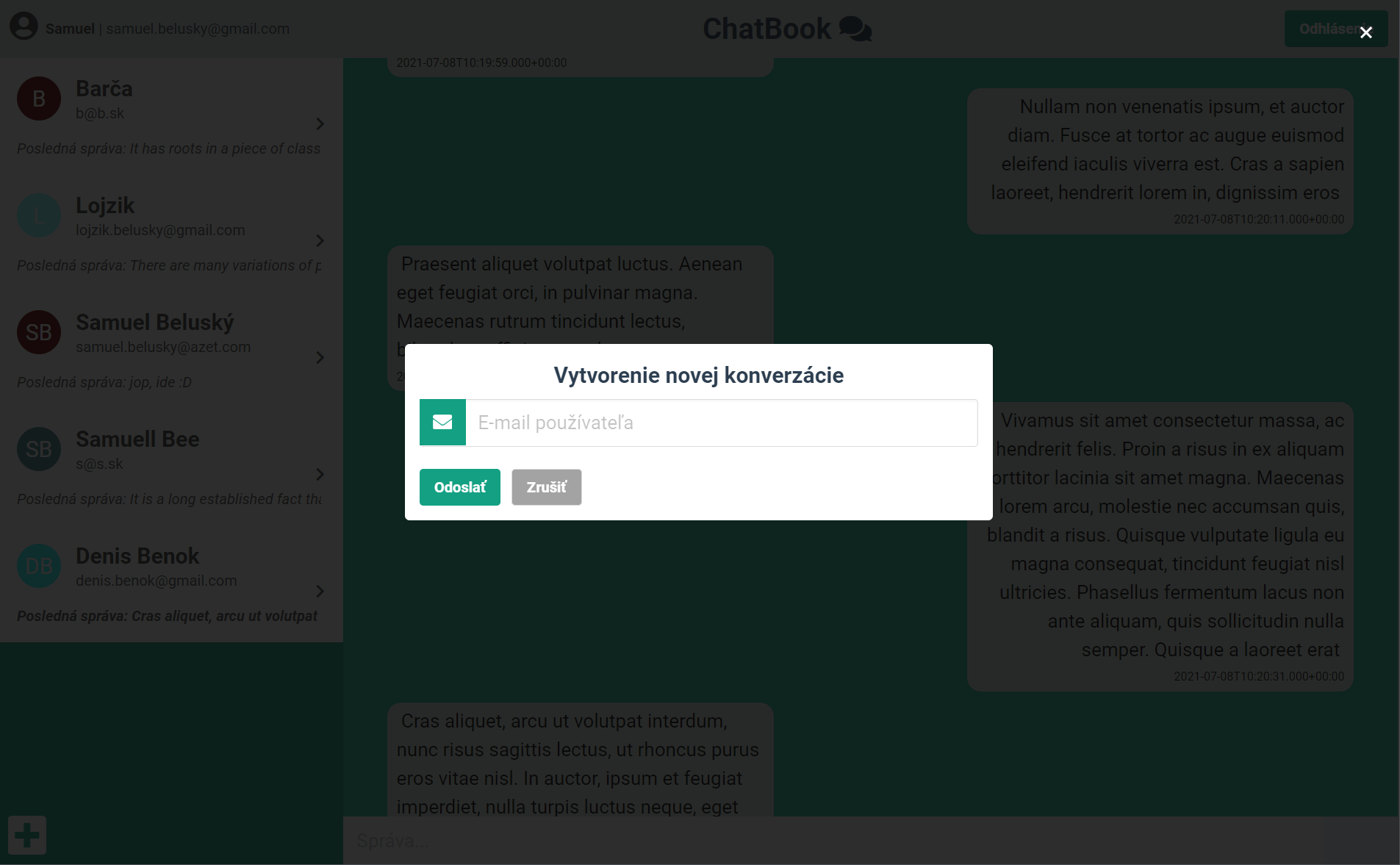Click Samuel Beluský's red SB avatar
1400x865 pixels.
(x=39, y=332)
